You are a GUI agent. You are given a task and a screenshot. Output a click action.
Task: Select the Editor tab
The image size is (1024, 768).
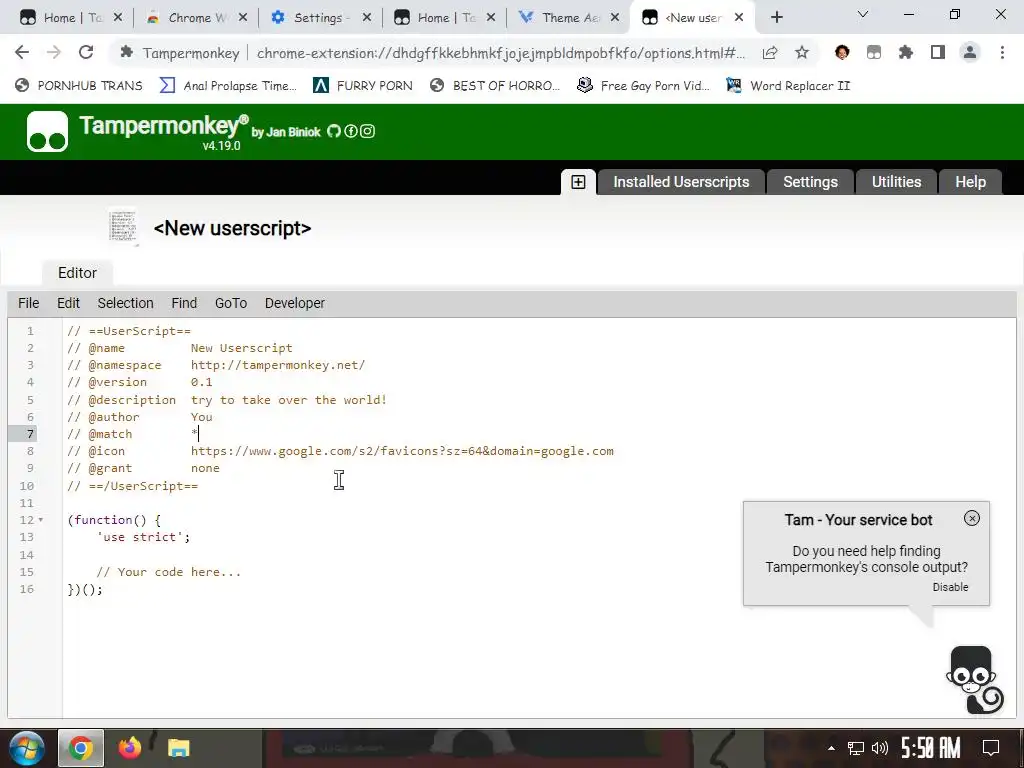pos(77,273)
